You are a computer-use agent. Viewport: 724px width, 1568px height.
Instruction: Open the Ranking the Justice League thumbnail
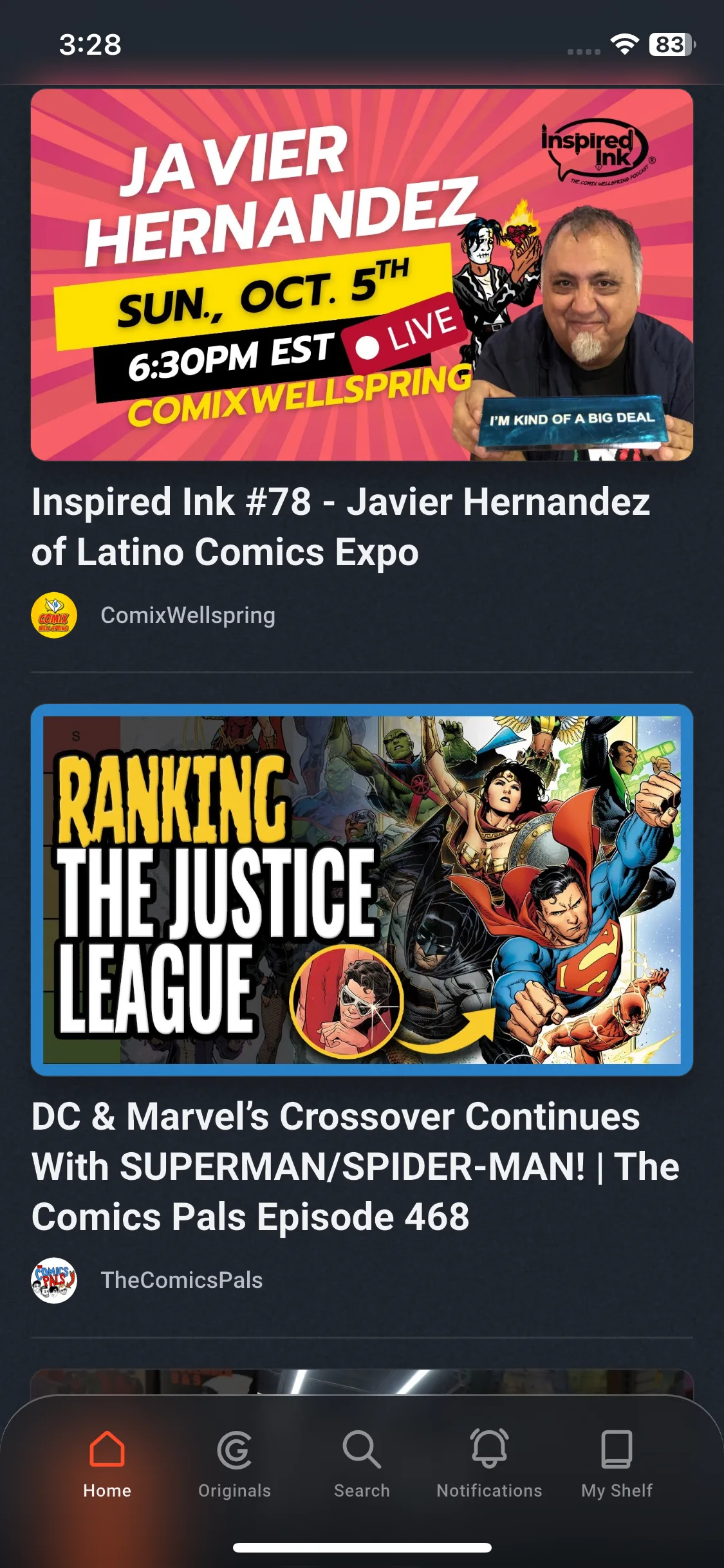click(362, 890)
